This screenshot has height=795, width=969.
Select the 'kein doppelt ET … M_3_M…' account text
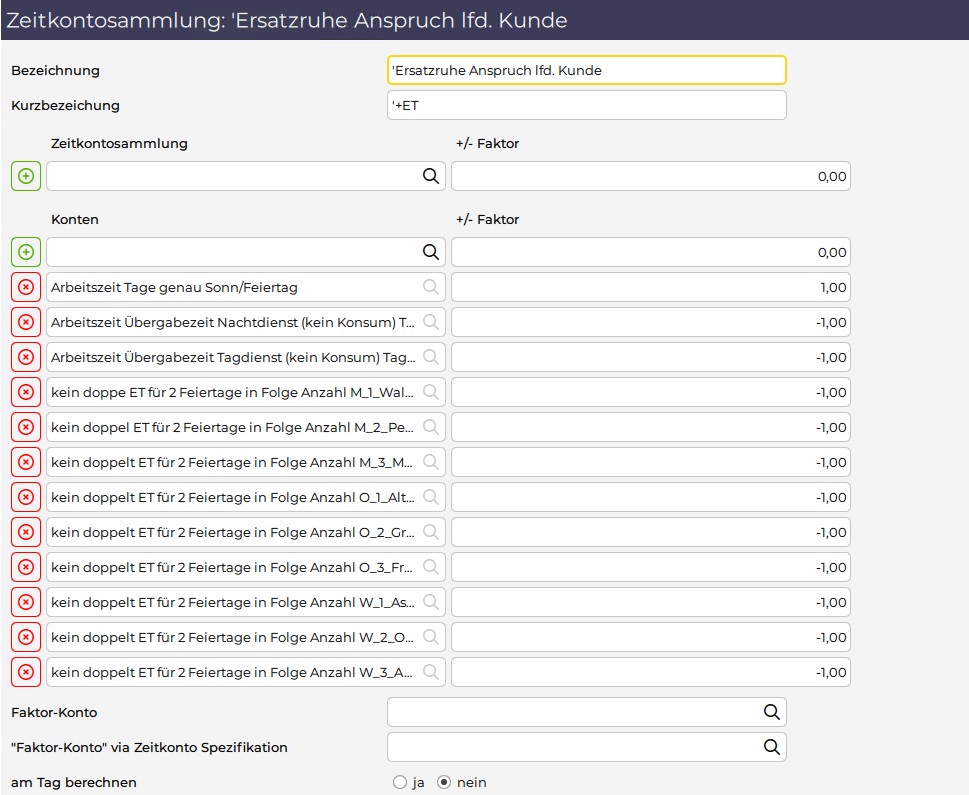click(232, 462)
